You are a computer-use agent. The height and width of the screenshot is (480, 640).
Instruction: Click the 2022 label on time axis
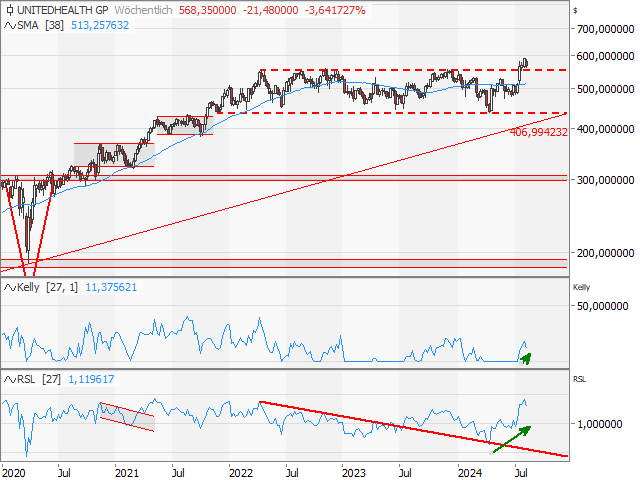(x=241, y=473)
